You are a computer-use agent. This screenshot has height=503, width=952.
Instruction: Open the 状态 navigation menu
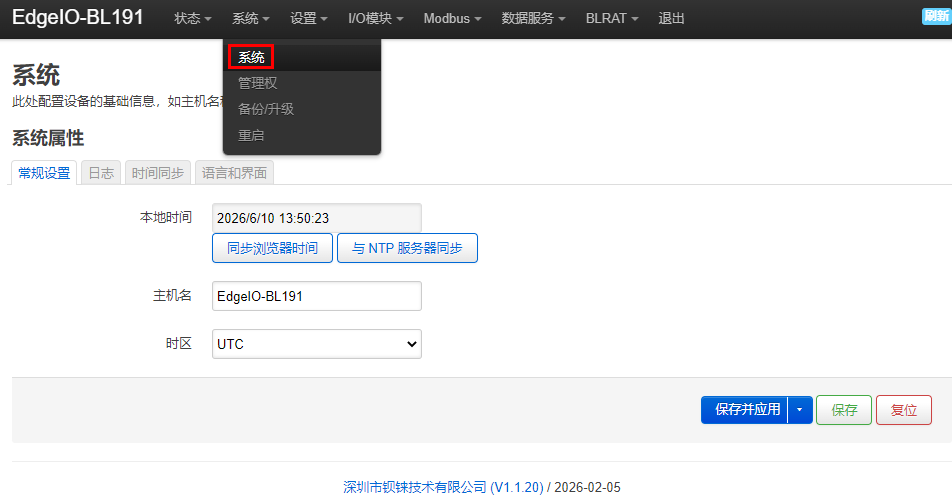[192, 18]
